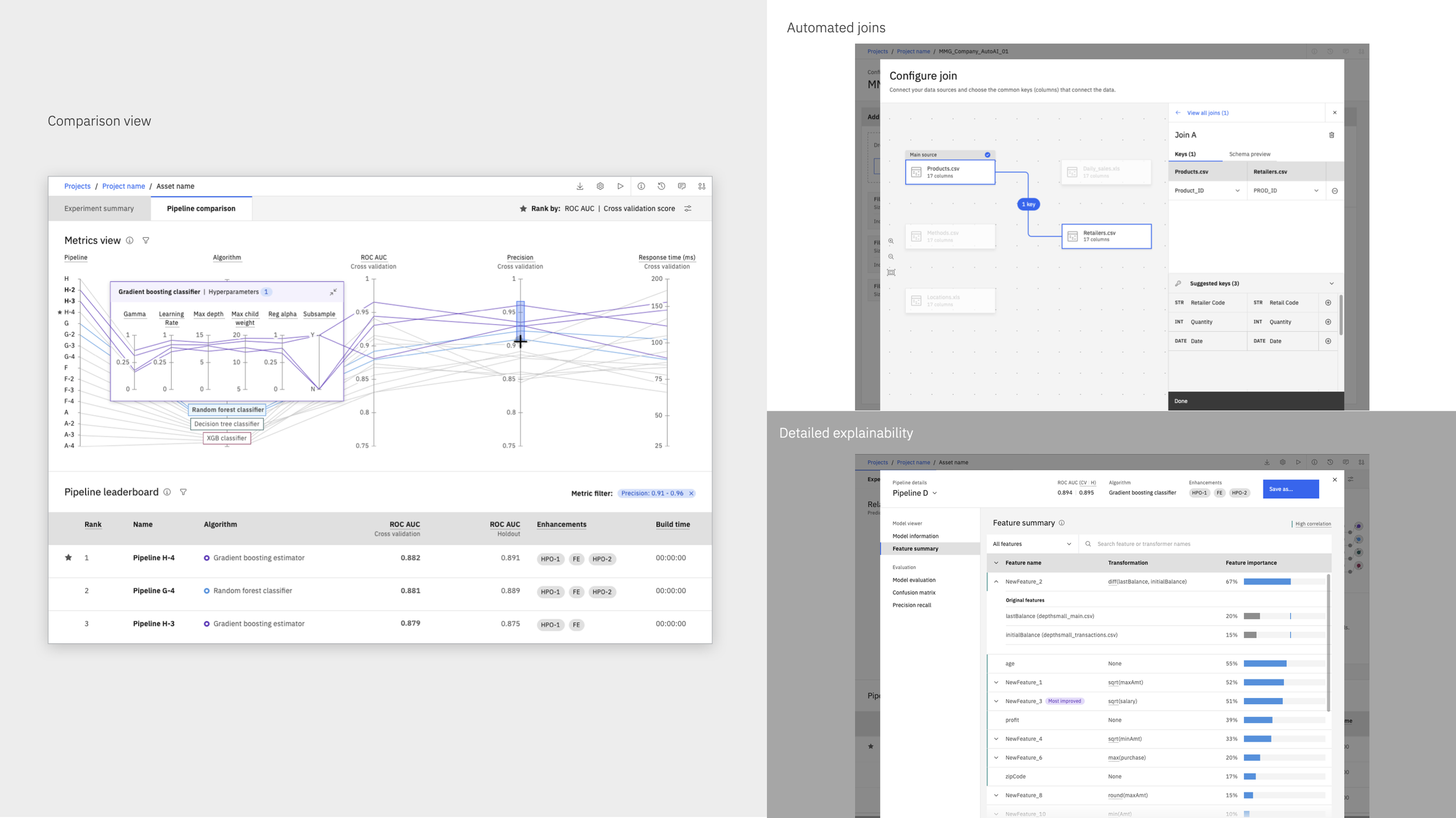Click zoom in icon on join canvas
This screenshot has height=818, width=1456.
pyautogui.click(x=891, y=241)
